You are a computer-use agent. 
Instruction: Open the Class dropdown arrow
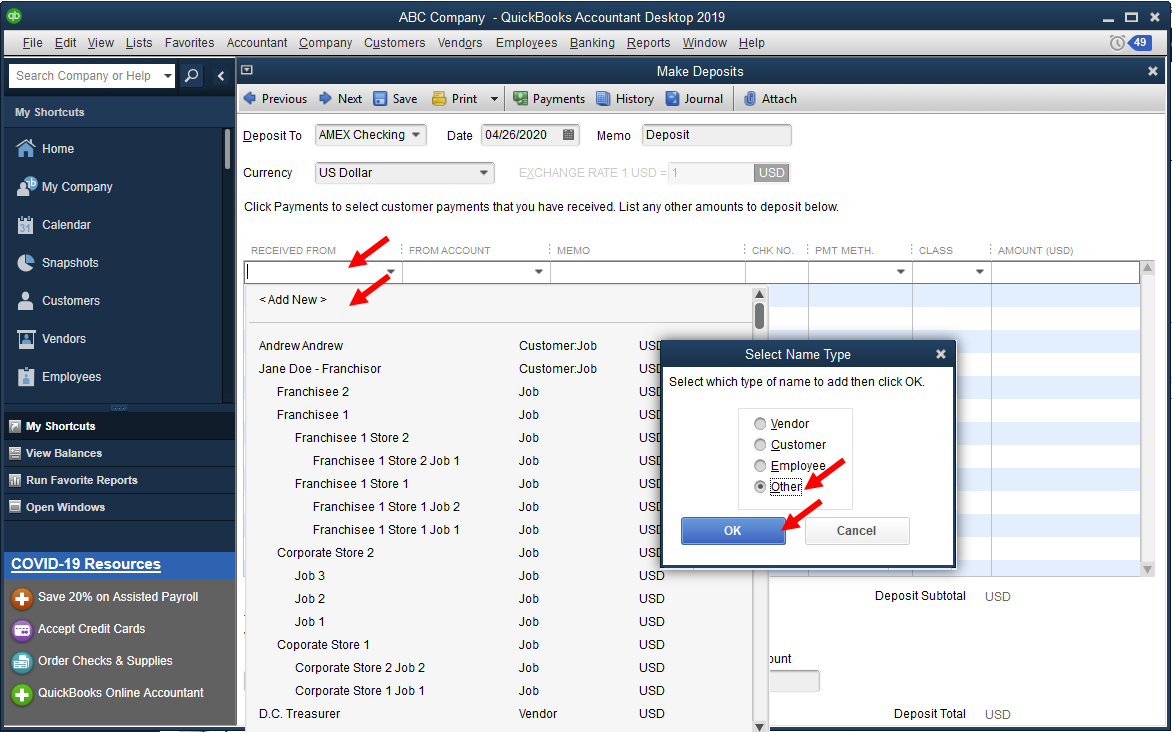(979, 272)
